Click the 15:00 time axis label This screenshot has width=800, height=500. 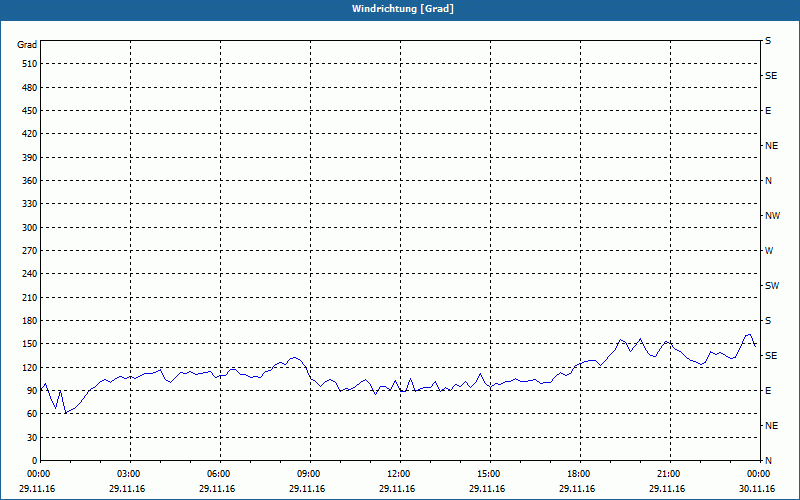(490, 474)
